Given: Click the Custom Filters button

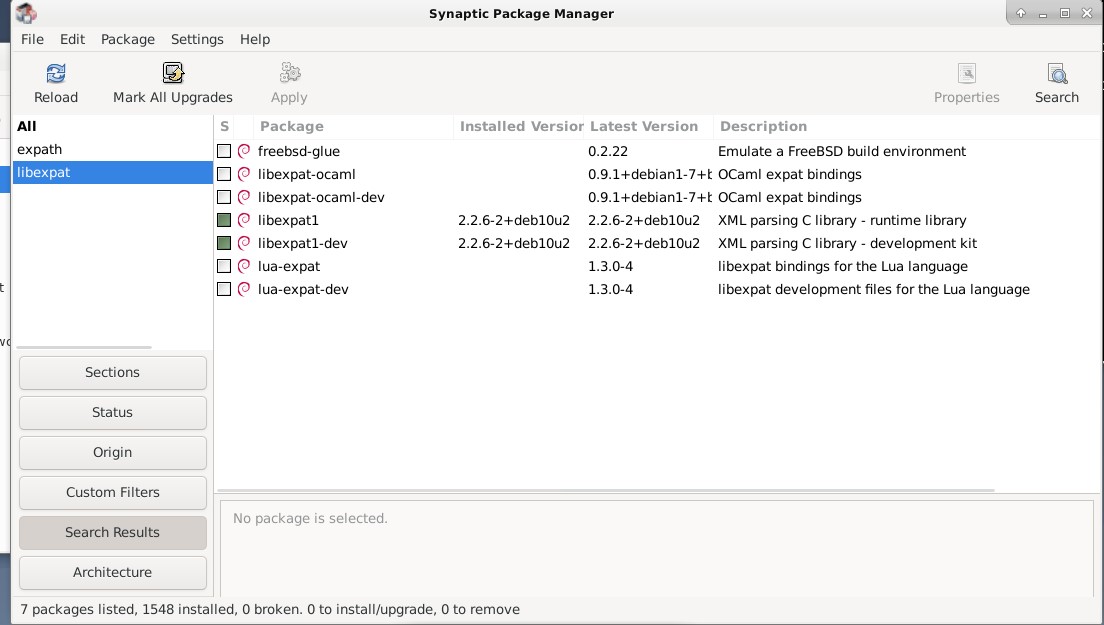Looking at the screenshot, I should pos(113,493).
